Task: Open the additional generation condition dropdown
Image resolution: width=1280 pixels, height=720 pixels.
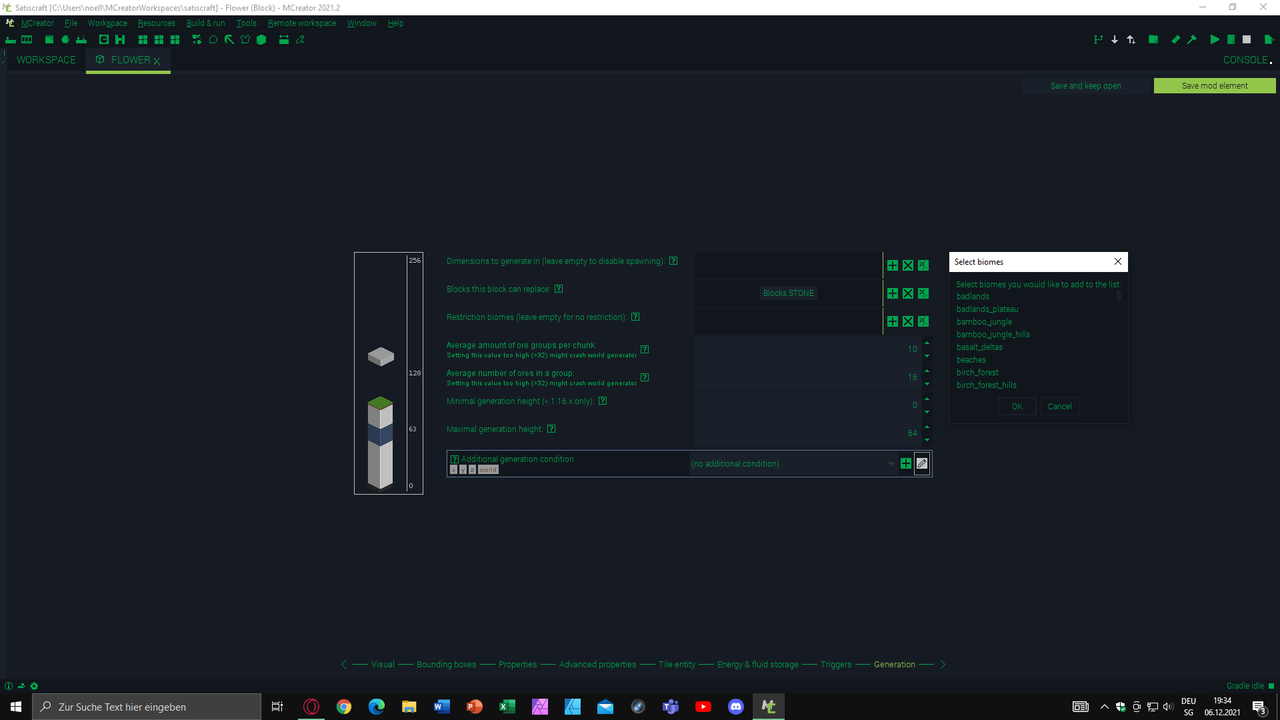Action: pos(792,464)
